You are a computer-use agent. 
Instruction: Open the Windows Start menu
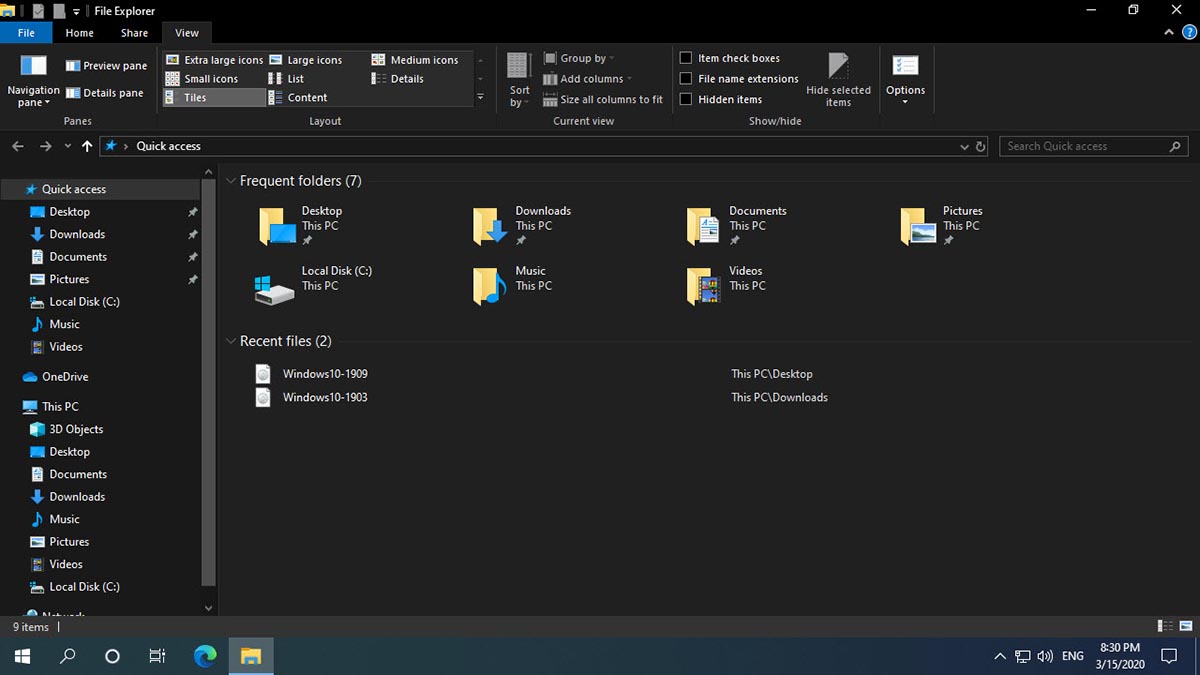[23, 657]
